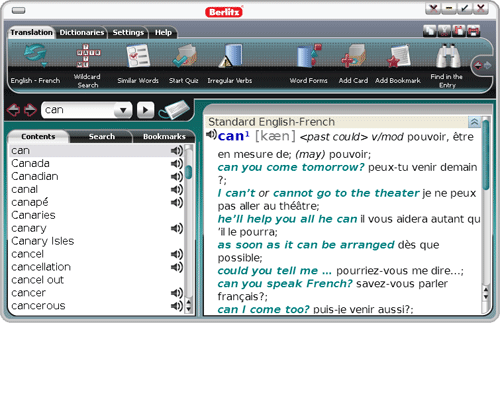Play audio for 'Canada' in list
Viewport: 500px width, 405px height.
tap(177, 164)
